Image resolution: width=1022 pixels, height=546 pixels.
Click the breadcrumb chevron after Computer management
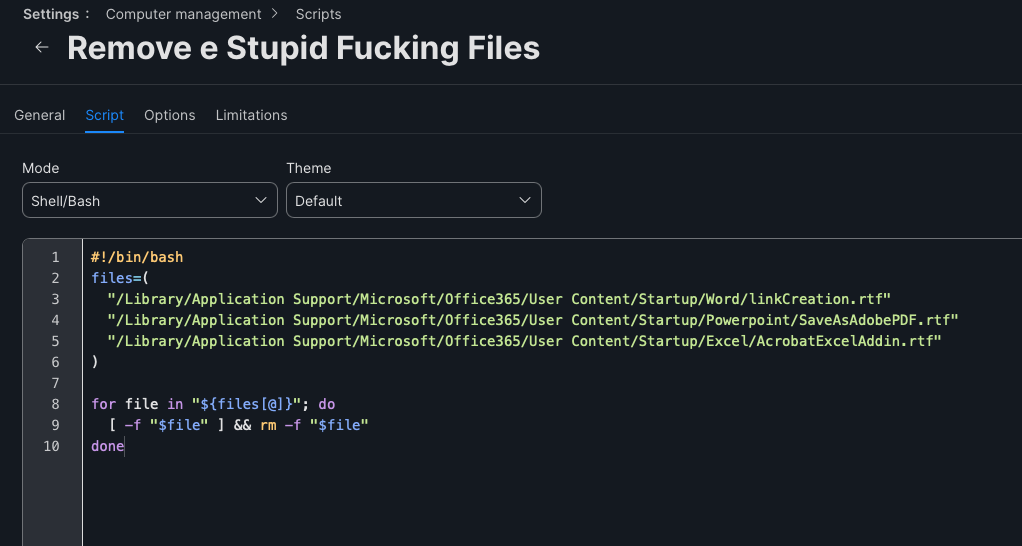coord(274,13)
